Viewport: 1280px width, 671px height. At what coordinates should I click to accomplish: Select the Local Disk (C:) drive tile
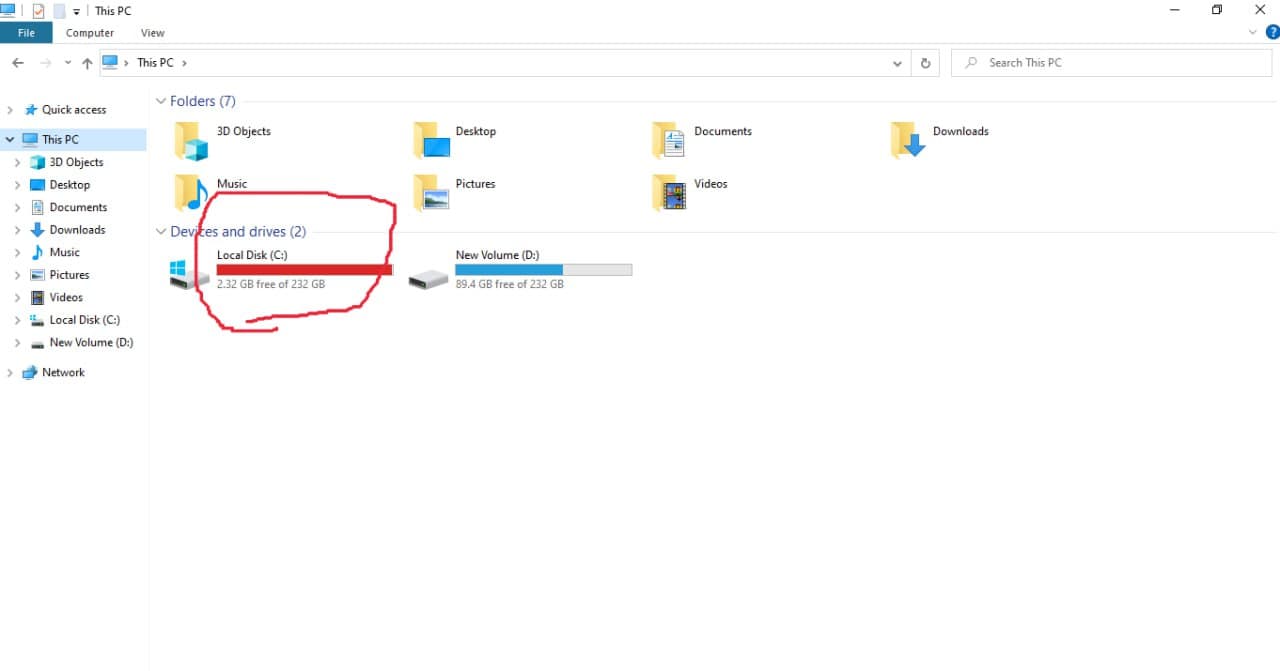tap(281, 270)
